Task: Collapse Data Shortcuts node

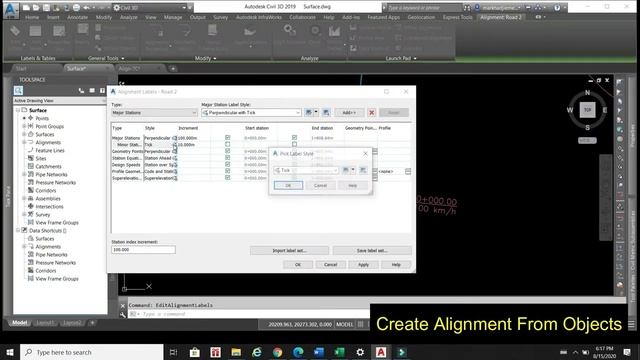Action: (x=18, y=231)
